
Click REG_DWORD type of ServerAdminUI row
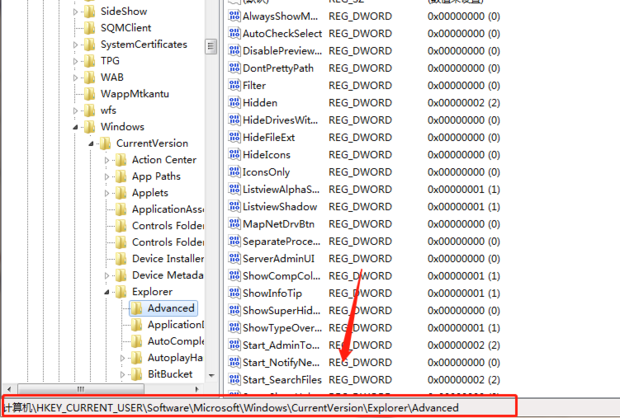click(360, 259)
